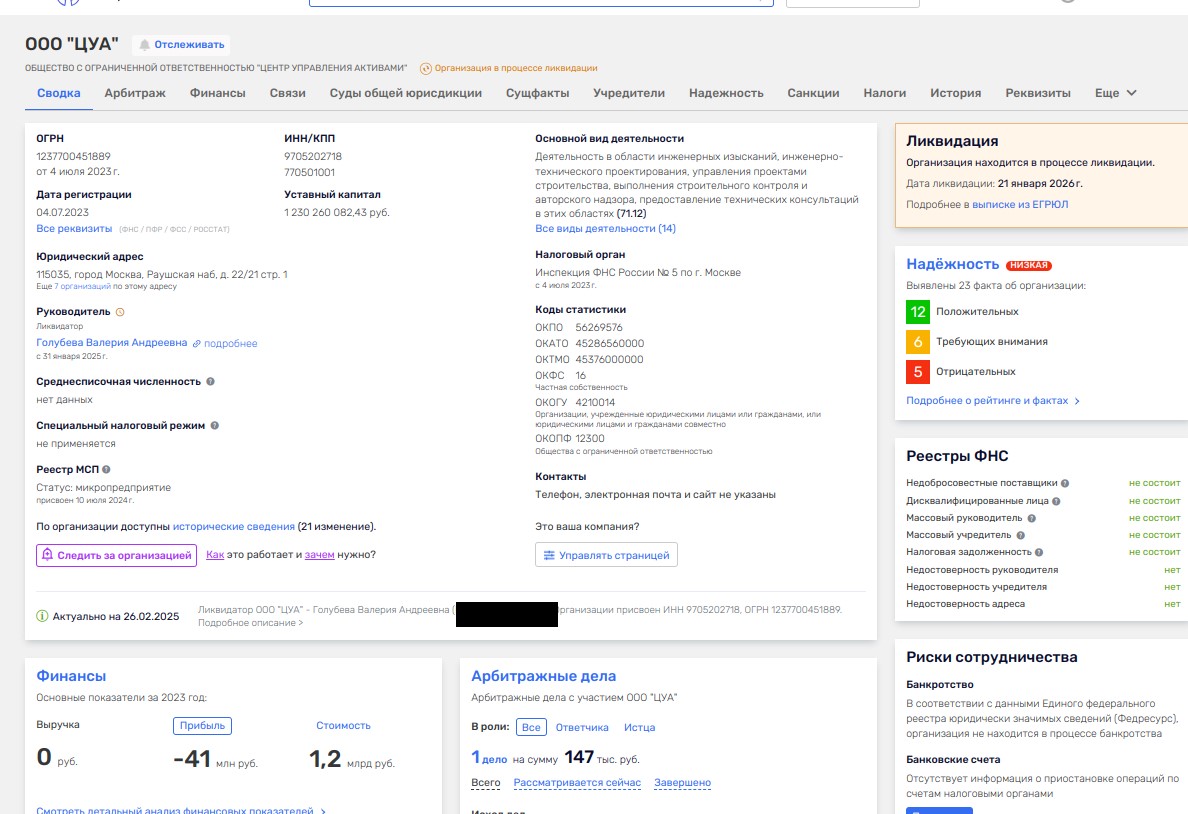
Task: Open the Связи tab
Action: tap(288, 93)
